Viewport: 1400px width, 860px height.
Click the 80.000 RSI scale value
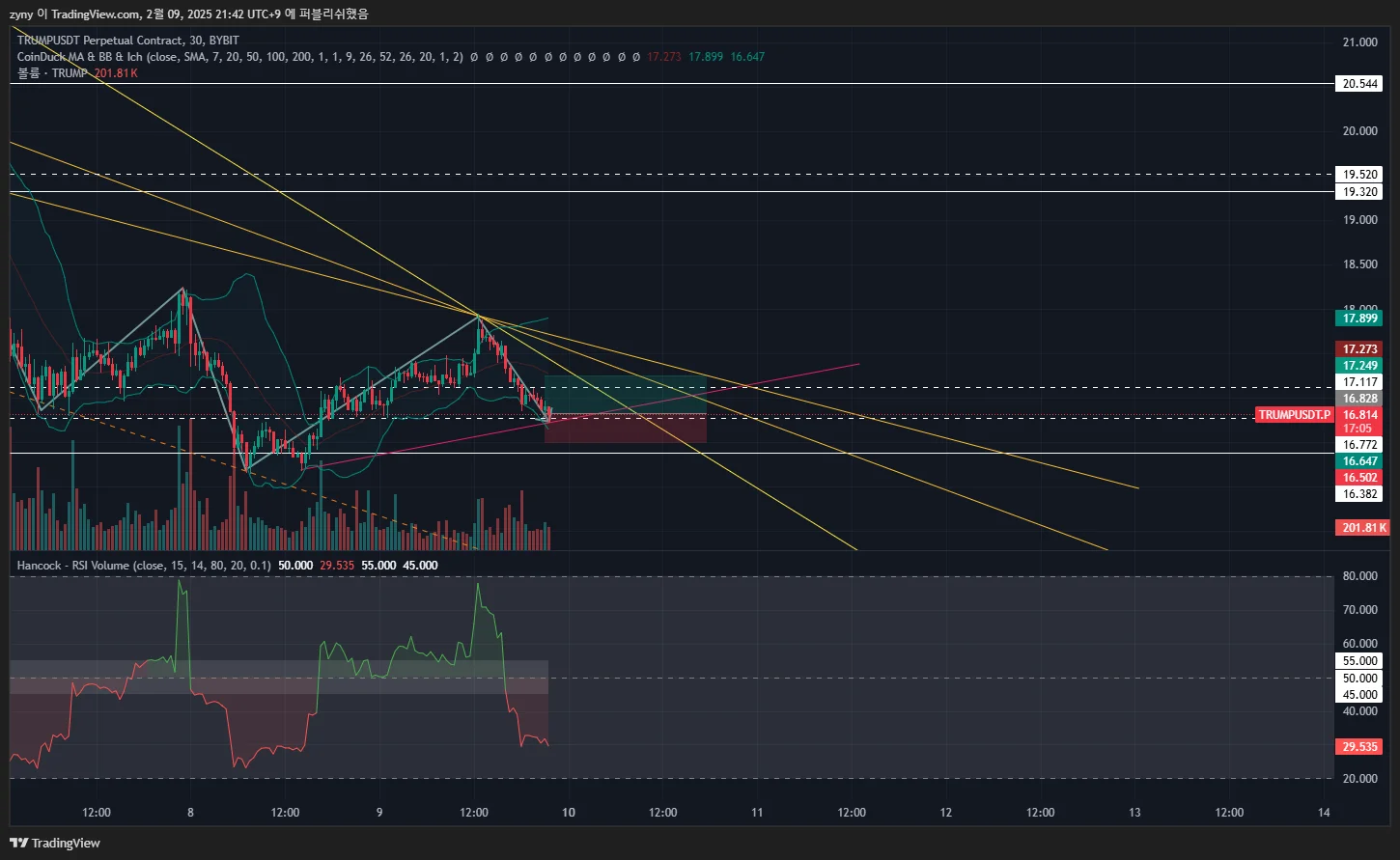coord(1360,576)
